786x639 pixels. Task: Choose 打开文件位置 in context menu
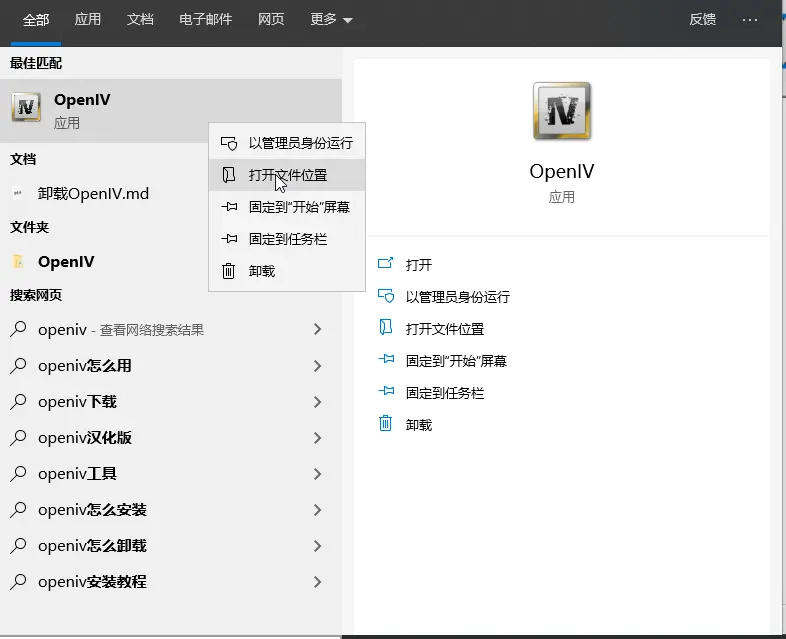(287, 175)
